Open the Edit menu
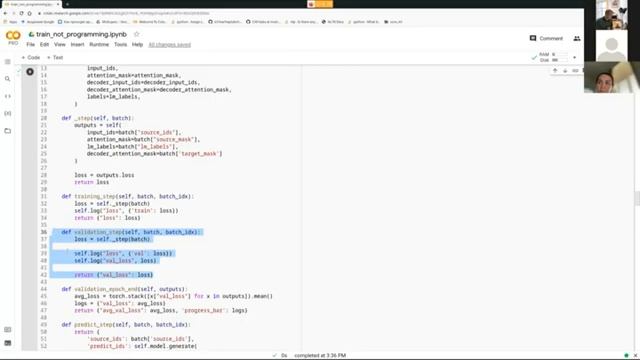This screenshot has height=360, width=640. [44, 44]
